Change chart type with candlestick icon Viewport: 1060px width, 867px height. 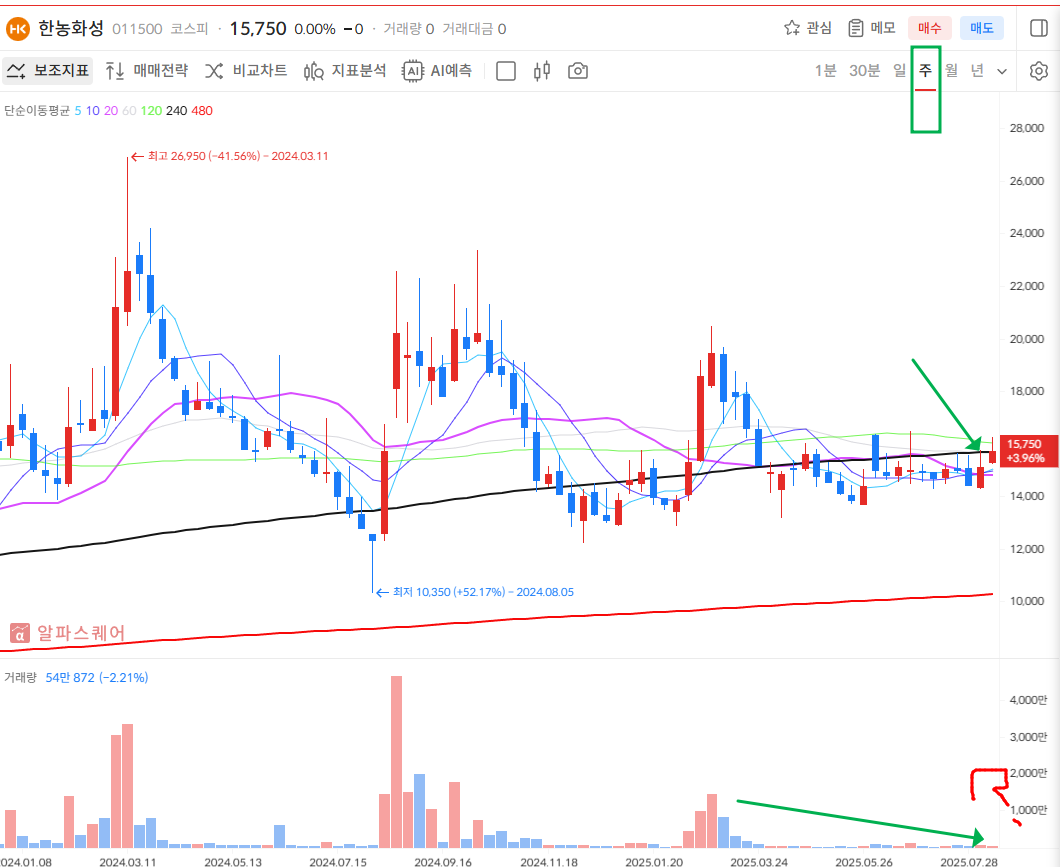[x=541, y=71]
